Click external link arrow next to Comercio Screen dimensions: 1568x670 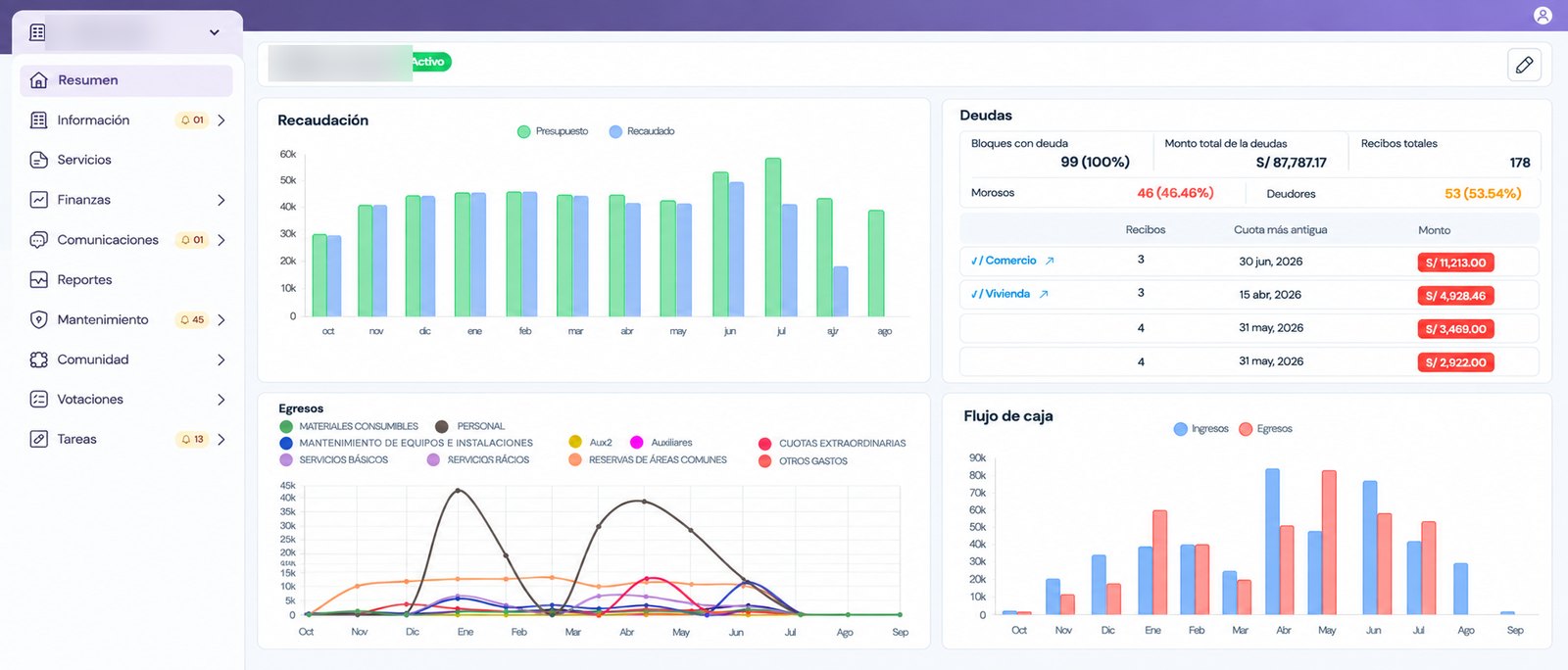(x=1050, y=261)
